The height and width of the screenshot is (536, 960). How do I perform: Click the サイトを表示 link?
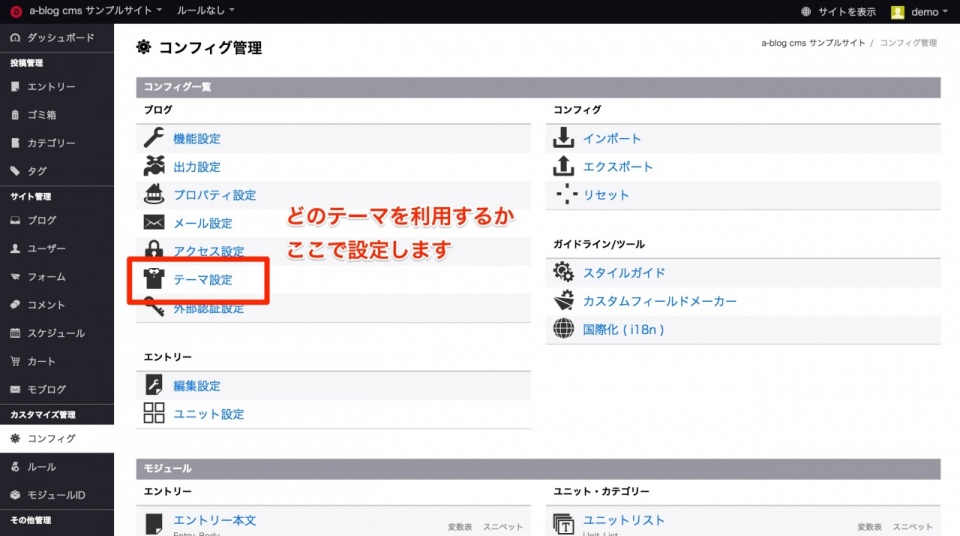point(847,12)
